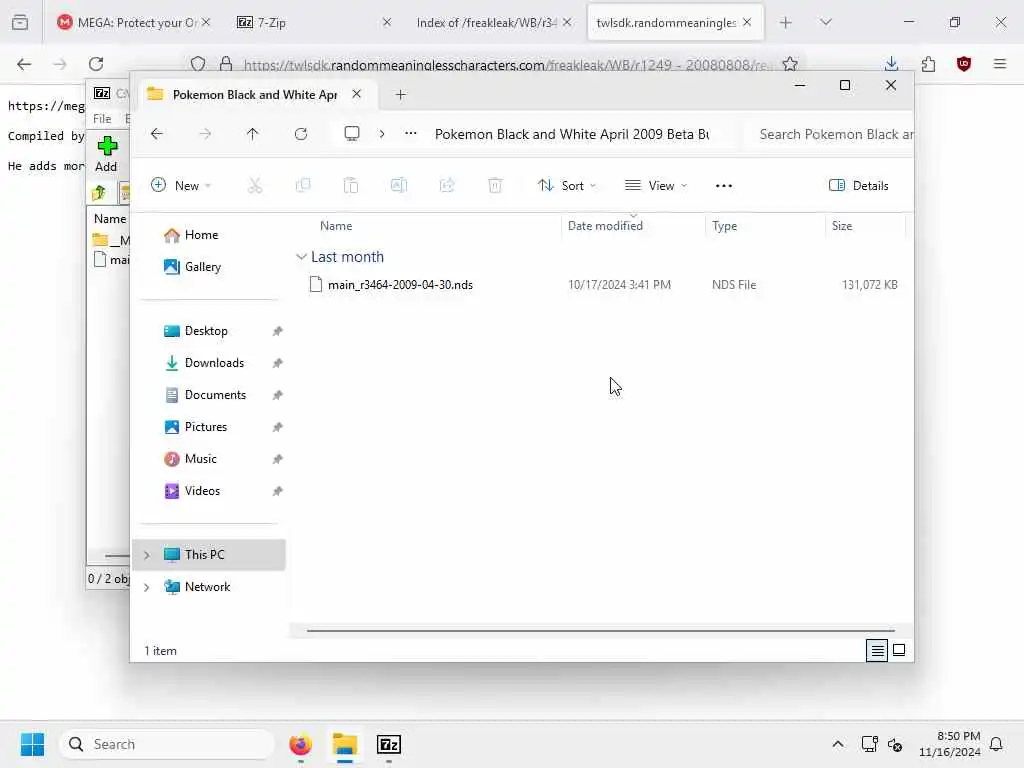Switch to the 7-Zip Firefox tab
This screenshot has height=768, width=1024.
tap(312, 22)
